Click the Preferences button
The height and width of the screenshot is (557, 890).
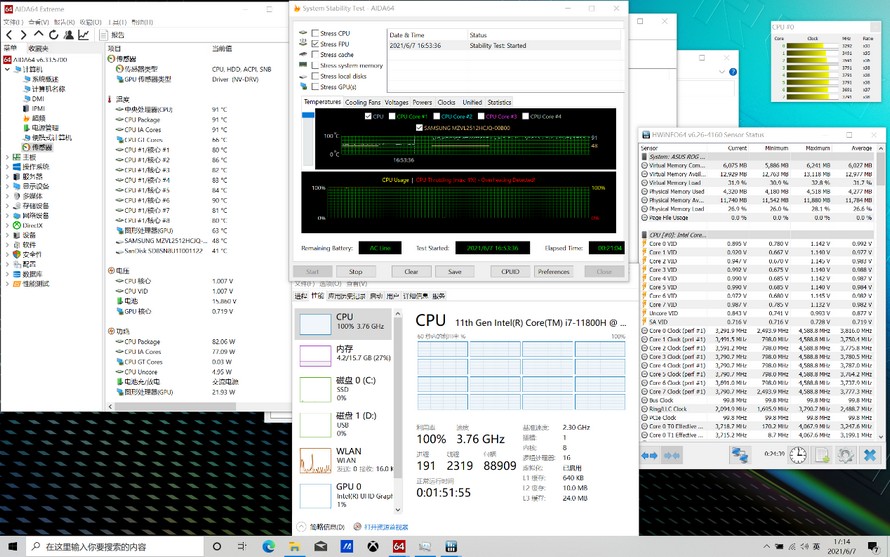[x=553, y=272]
